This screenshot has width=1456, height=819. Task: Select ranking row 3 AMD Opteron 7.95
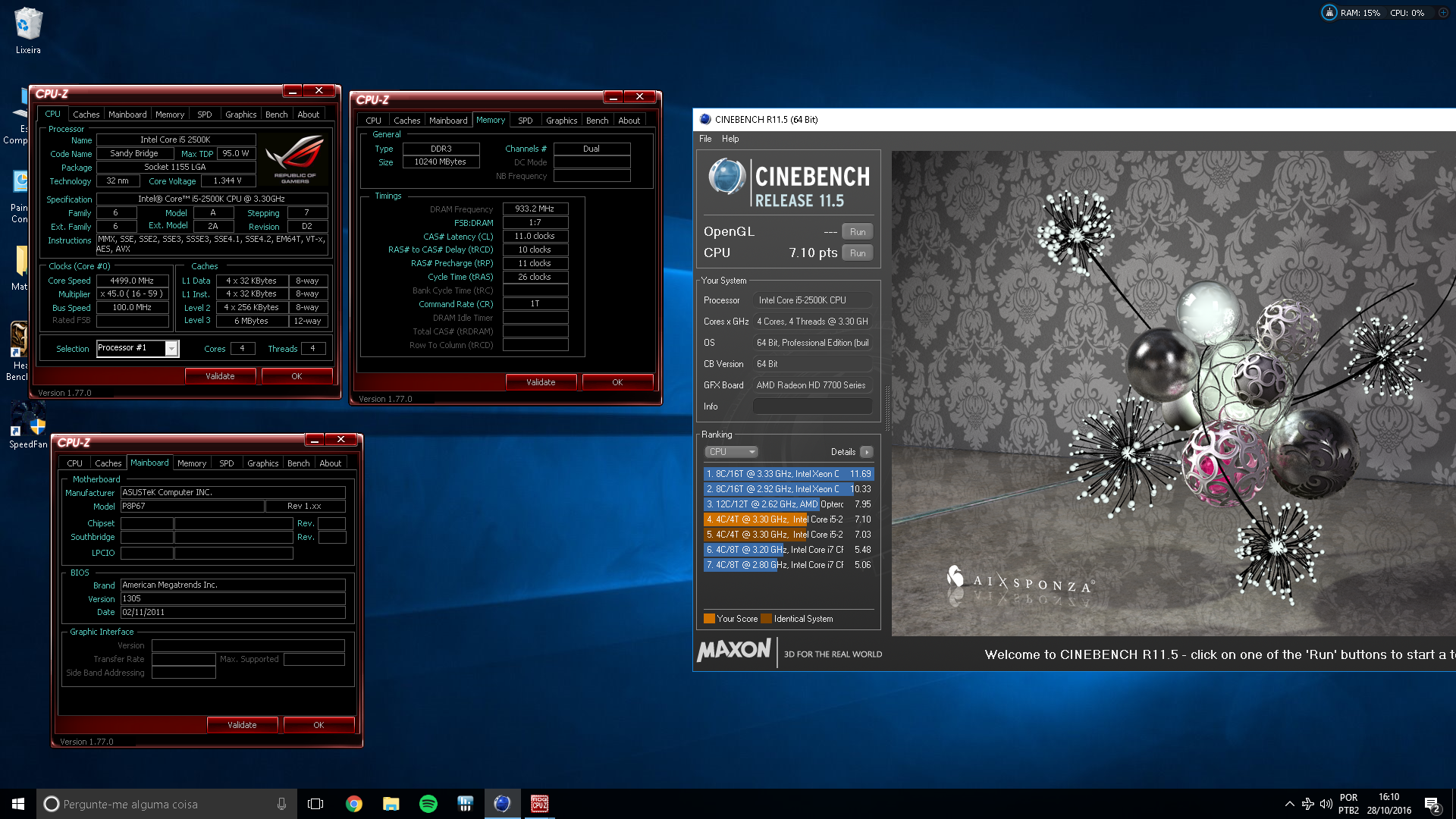point(789,504)
